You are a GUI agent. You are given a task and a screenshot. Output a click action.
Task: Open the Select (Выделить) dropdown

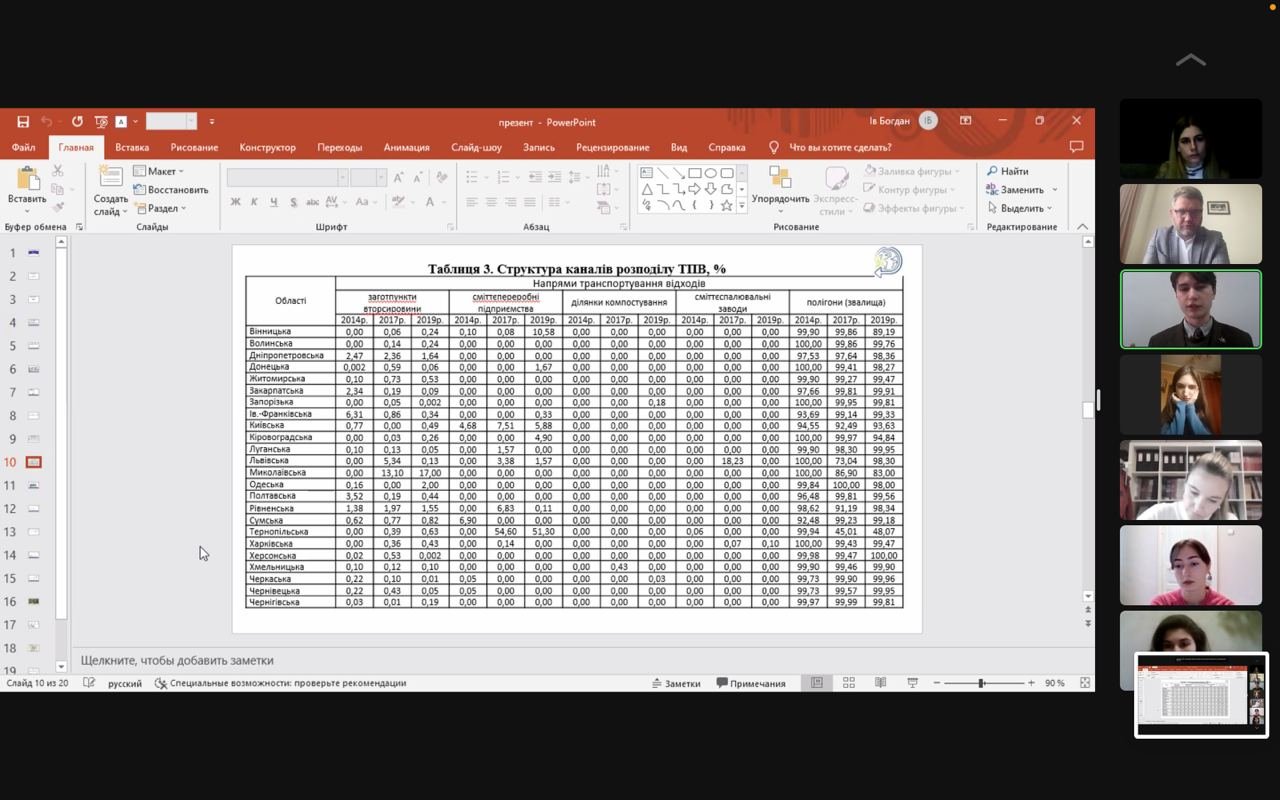[1020, 208]
